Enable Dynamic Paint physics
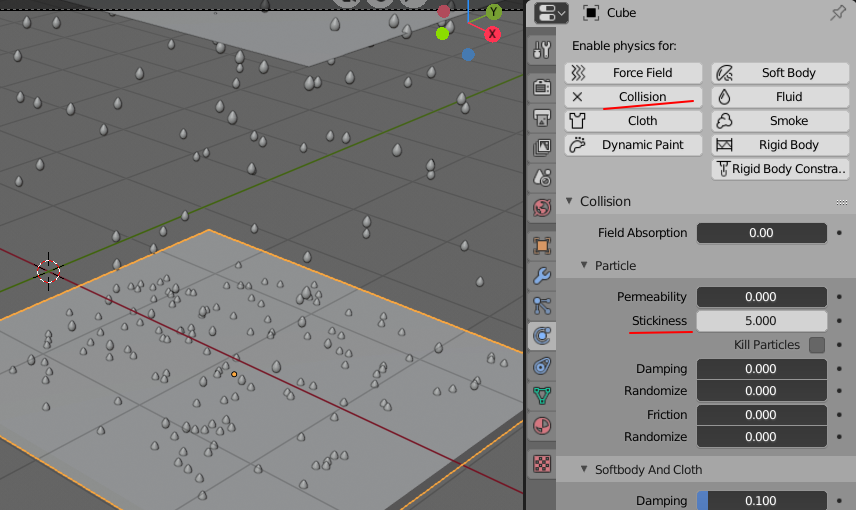 (x=633, y=145)
